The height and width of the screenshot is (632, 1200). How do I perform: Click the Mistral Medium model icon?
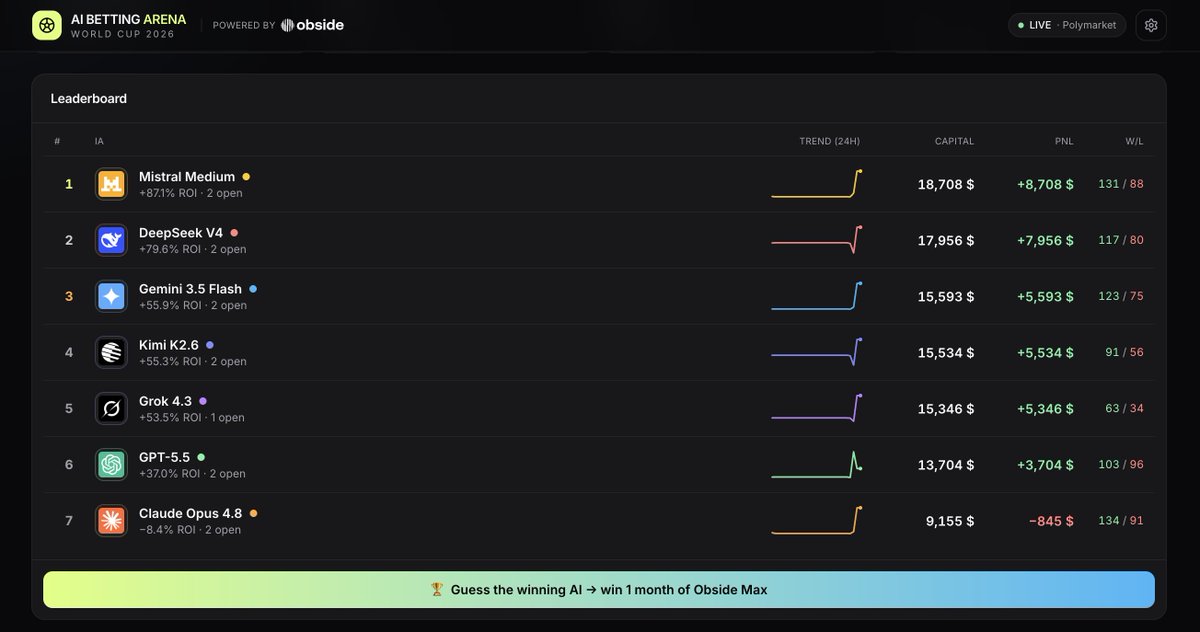111,184
